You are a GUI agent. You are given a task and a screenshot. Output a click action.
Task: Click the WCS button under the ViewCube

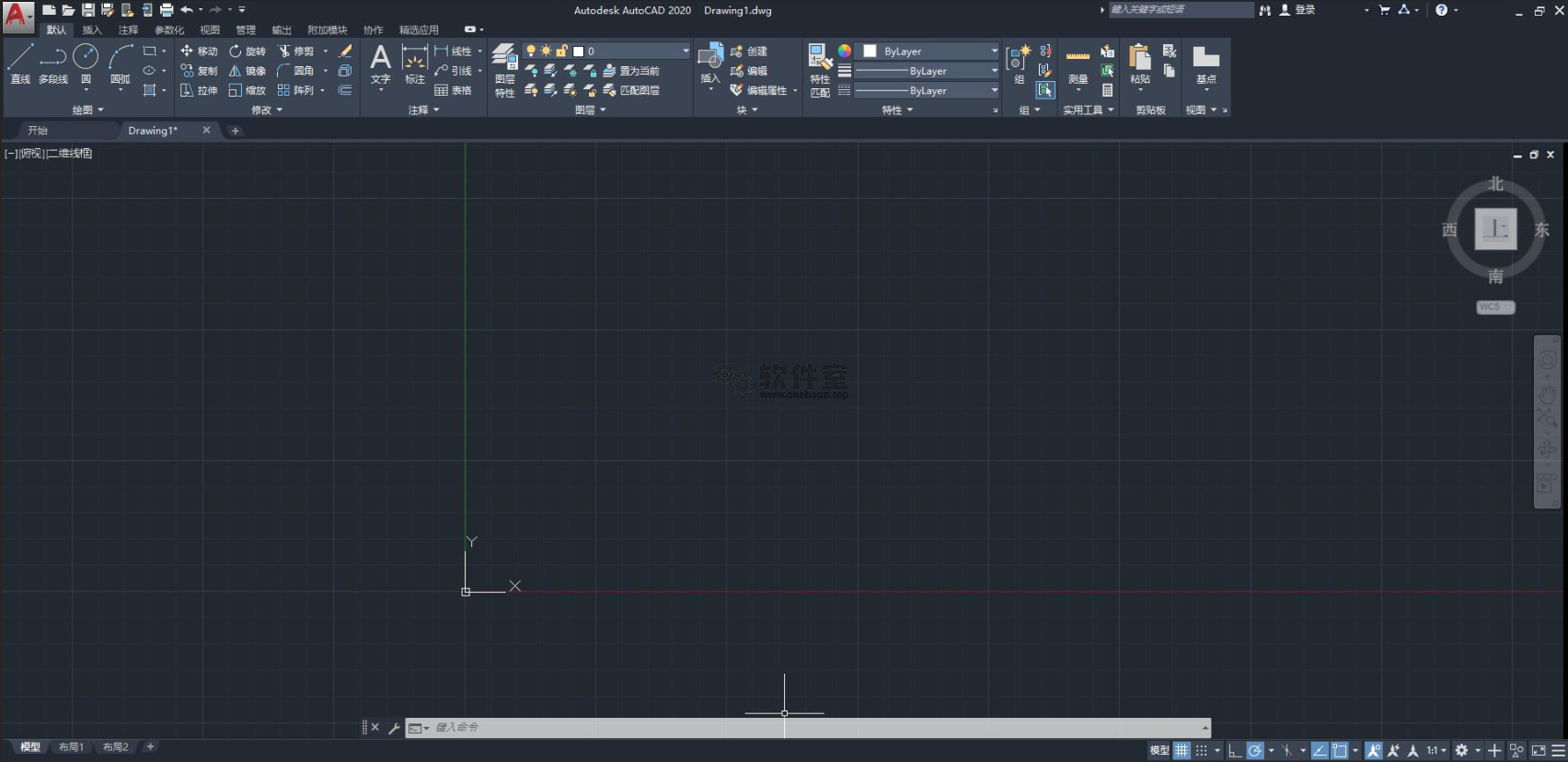point(1495,307)
